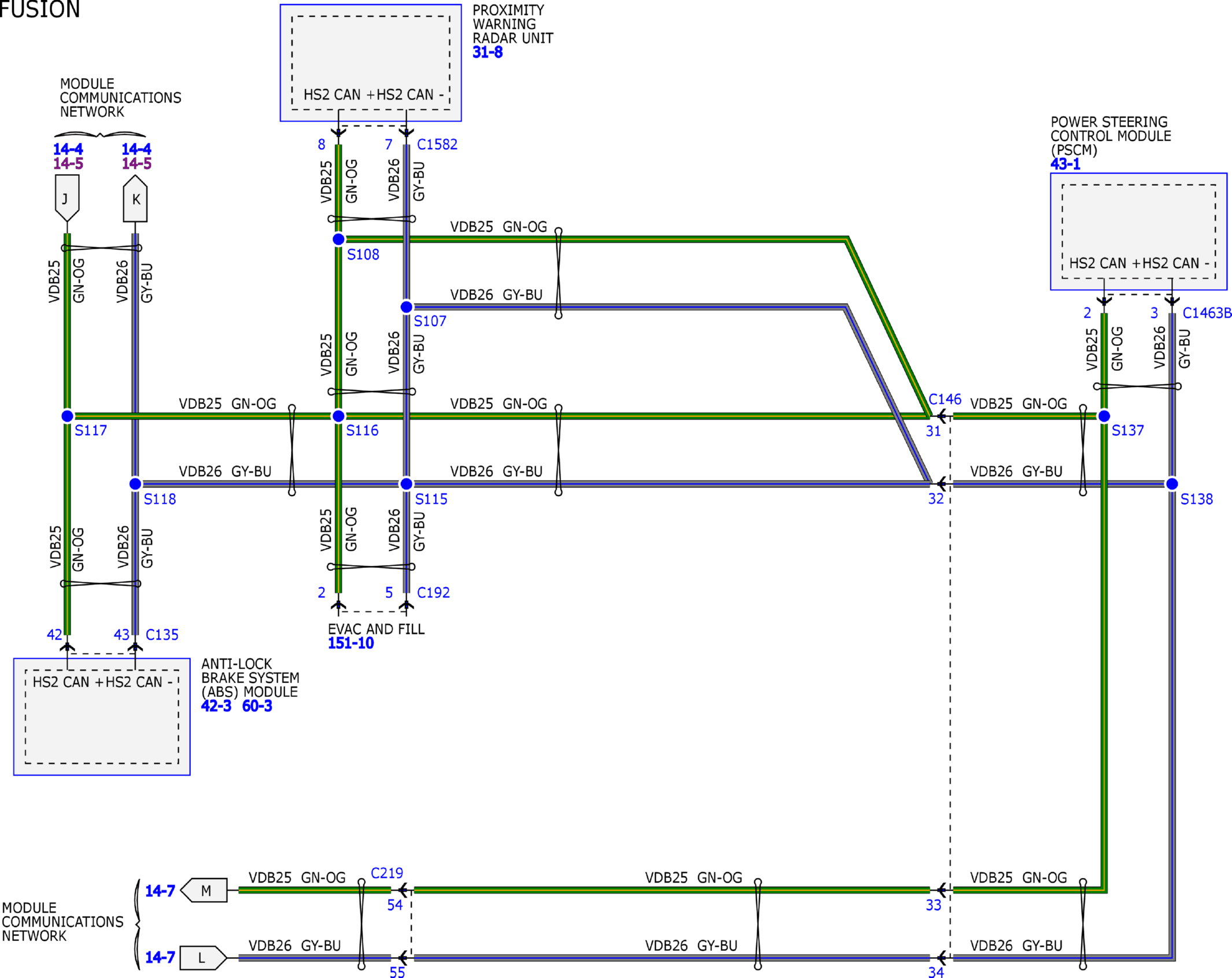Open the 43-1 PSCM page reference

[1065, 164]
